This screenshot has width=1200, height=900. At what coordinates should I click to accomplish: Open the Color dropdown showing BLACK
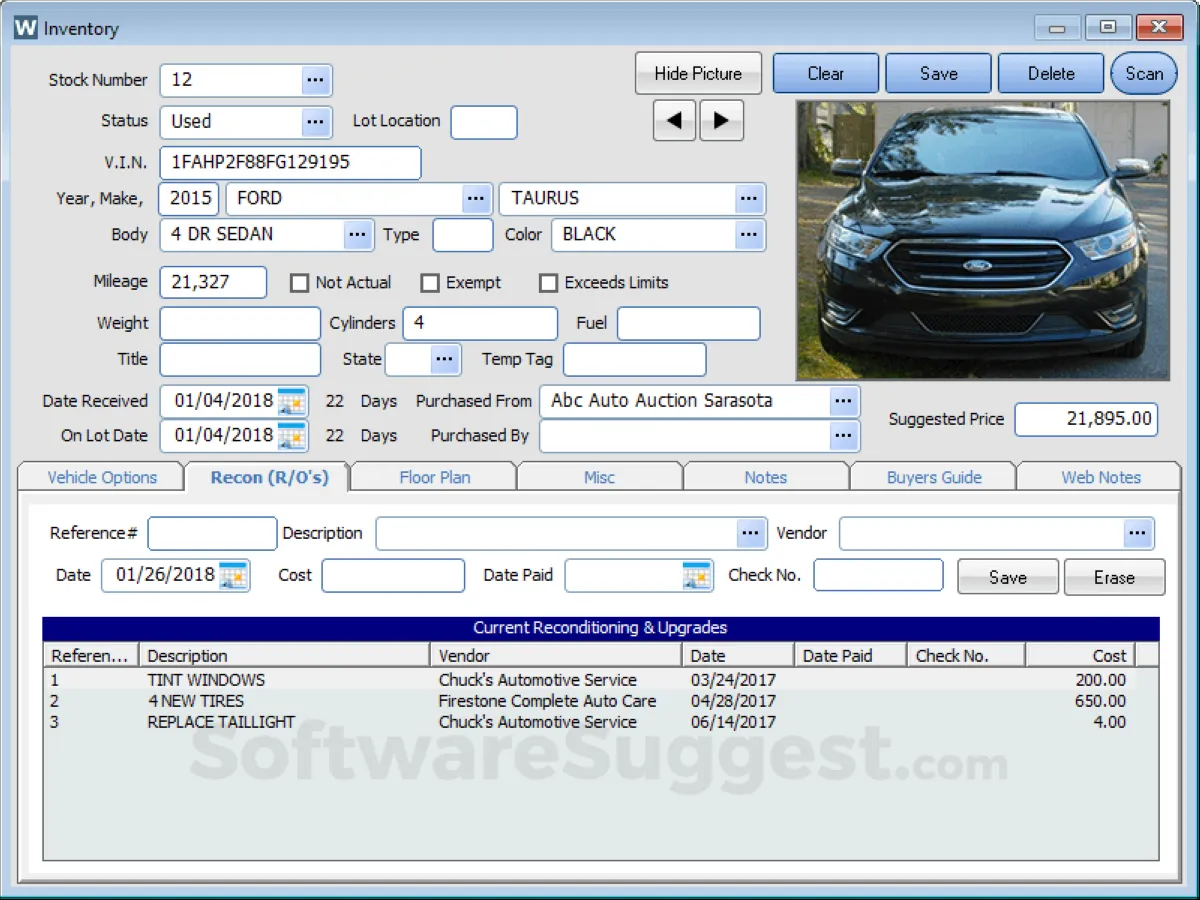748,234
